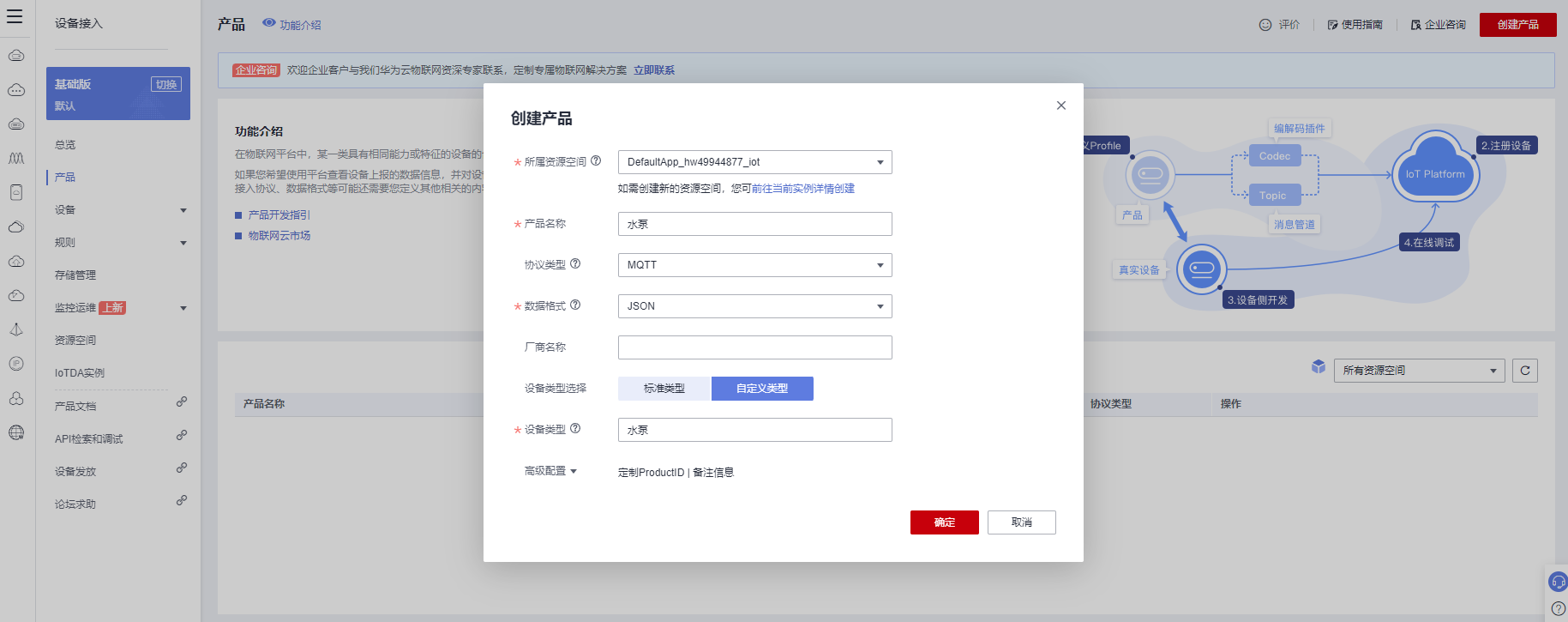
Task: Open the 所有资源空间 filter dropdown
Action: (x=1419, y=371)
